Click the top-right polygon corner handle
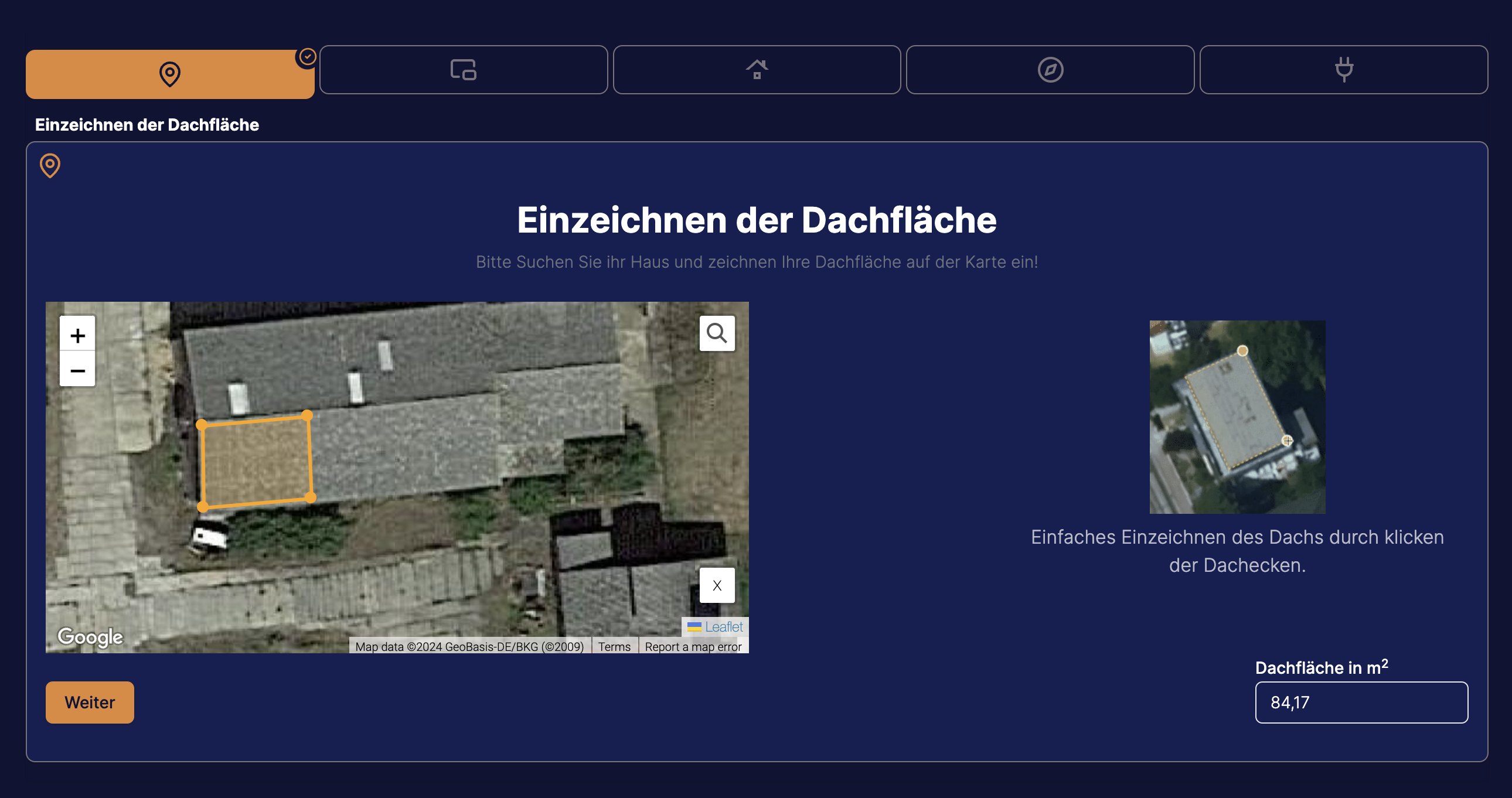1512x798 pixels. pos(307,415)
